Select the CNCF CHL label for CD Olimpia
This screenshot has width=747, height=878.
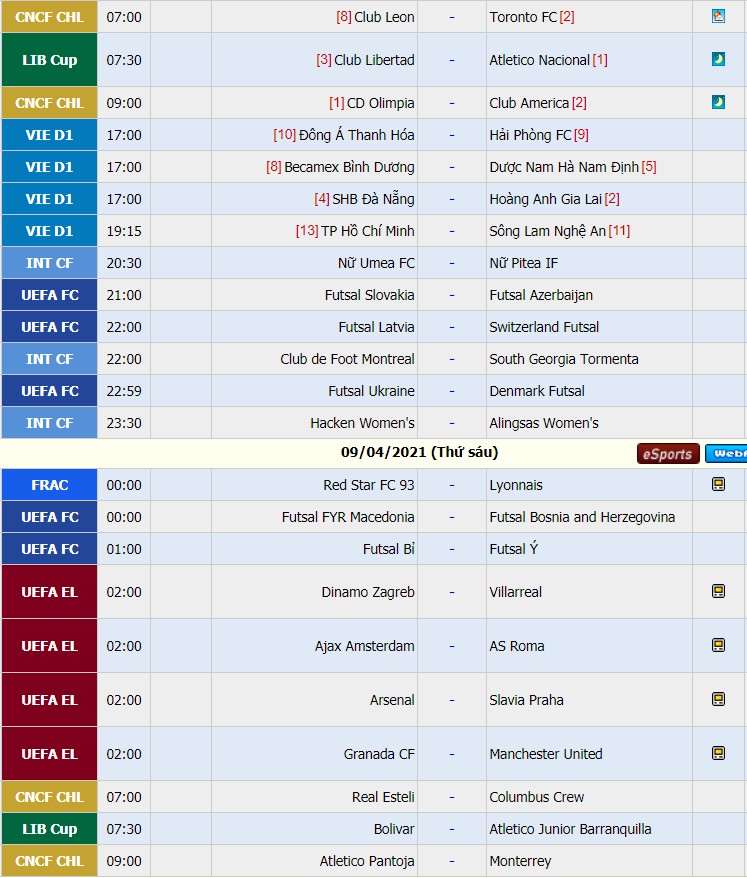coord(49,103)
